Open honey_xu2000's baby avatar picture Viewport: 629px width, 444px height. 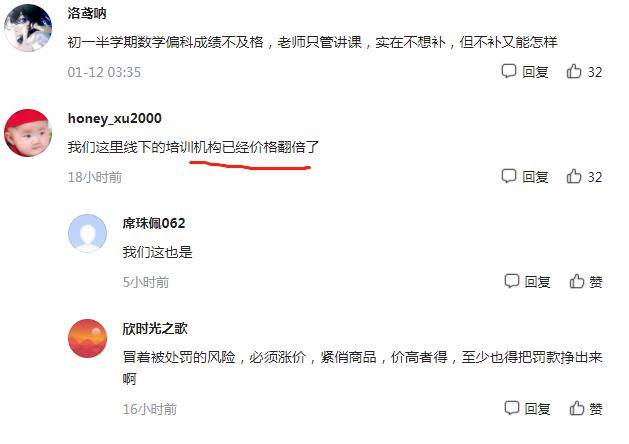point(28,133)
